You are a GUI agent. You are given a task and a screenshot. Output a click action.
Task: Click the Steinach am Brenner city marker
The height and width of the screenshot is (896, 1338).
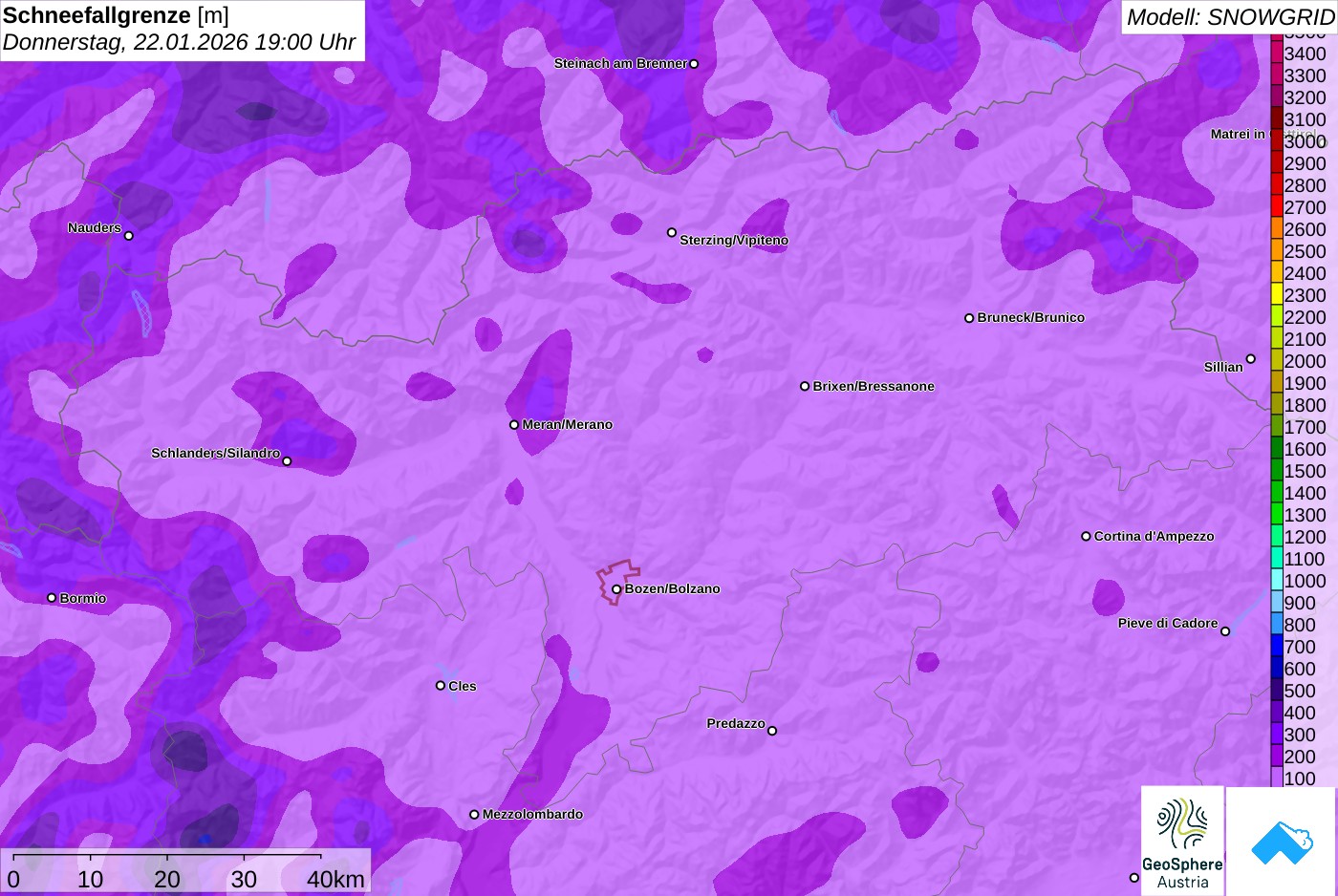tap(694, 64)
